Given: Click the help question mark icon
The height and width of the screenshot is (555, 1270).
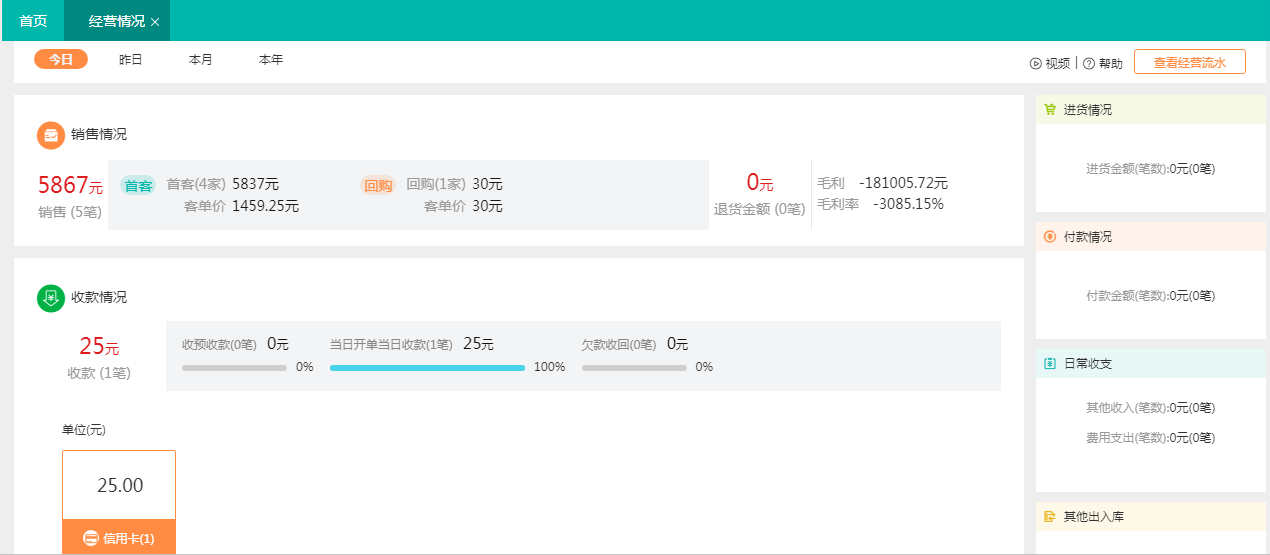Looking at the screenshot, I should coord(1089,63).
